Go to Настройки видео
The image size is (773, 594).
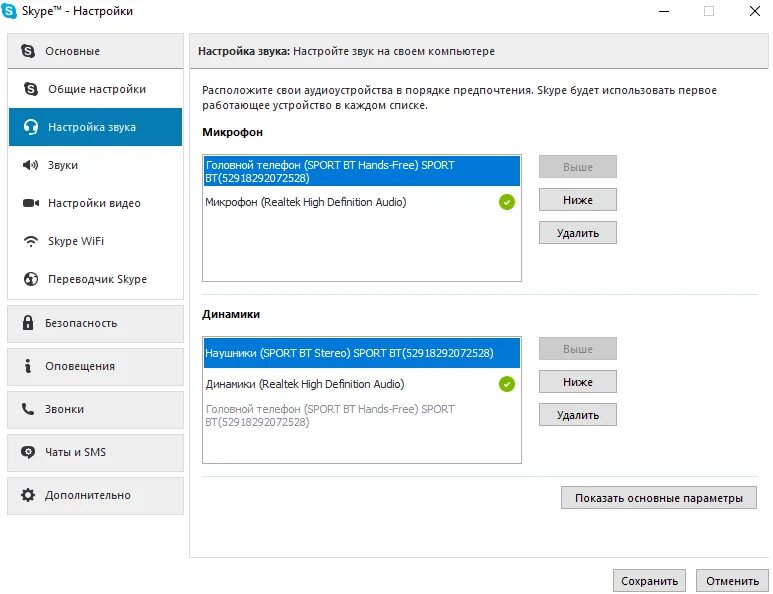pyautogui.click(x=95, y=203)
